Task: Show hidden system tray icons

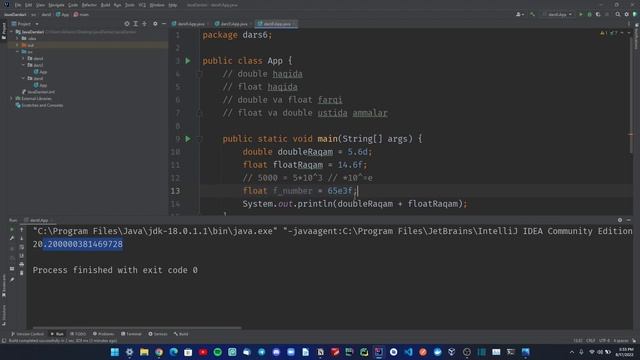Action: (x=572, y=352)
